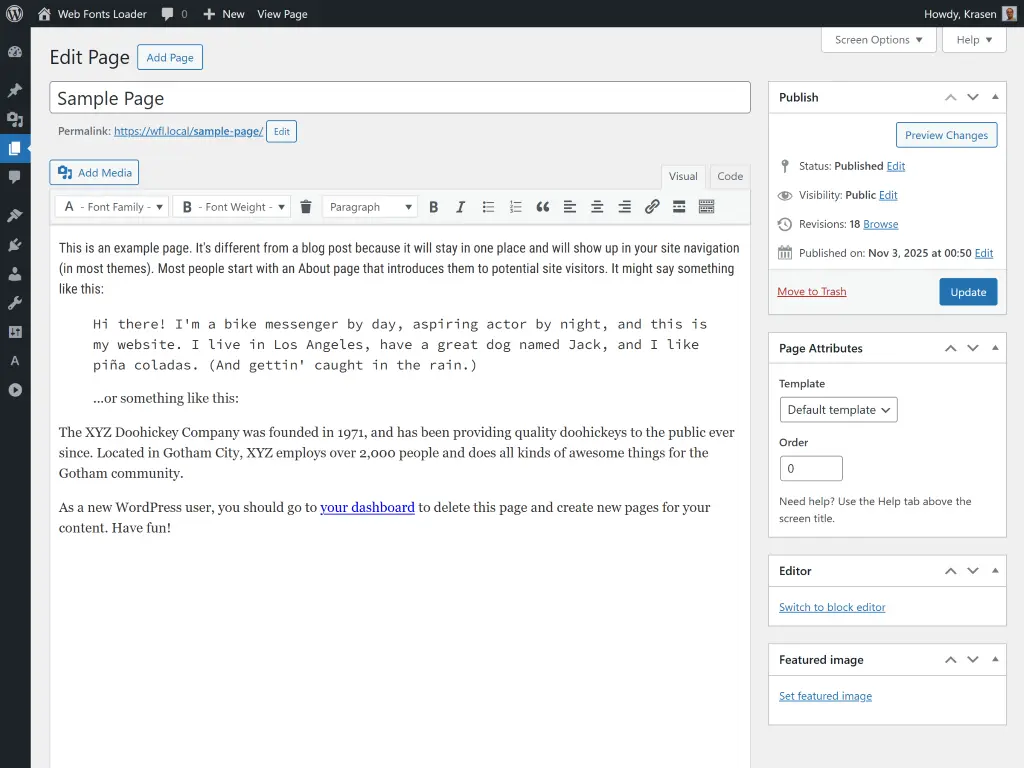Open the Paragraph style dropdown
Screen dimensions: 1024x768
(x=369, y=206)
